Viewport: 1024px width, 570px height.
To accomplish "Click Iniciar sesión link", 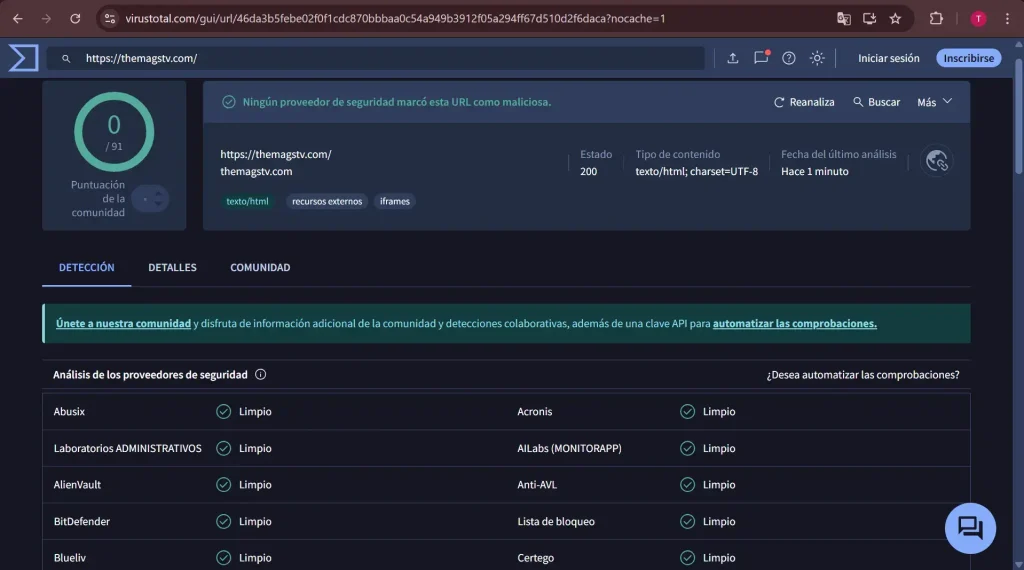I will coord(888,58).
